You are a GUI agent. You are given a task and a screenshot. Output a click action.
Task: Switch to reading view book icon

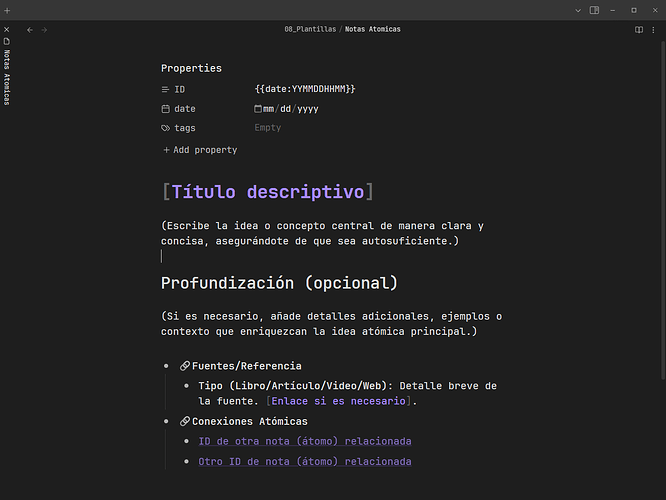point(638,30)
